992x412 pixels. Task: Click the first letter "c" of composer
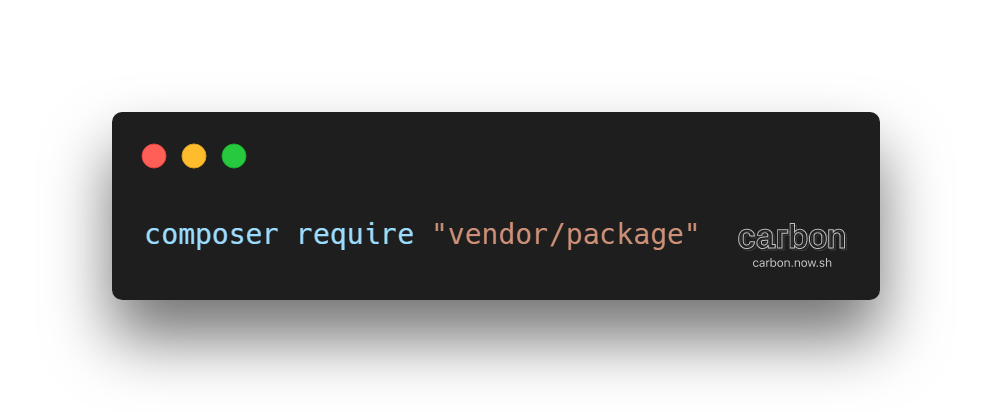pos(152,237)
